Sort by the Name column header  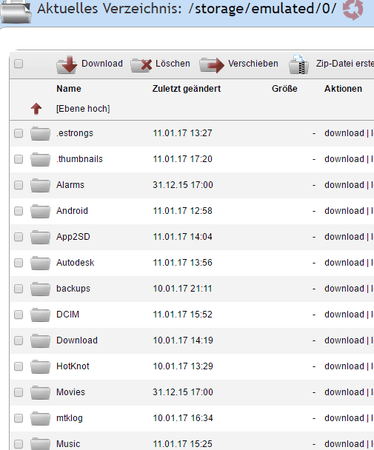tap(69, 89)
